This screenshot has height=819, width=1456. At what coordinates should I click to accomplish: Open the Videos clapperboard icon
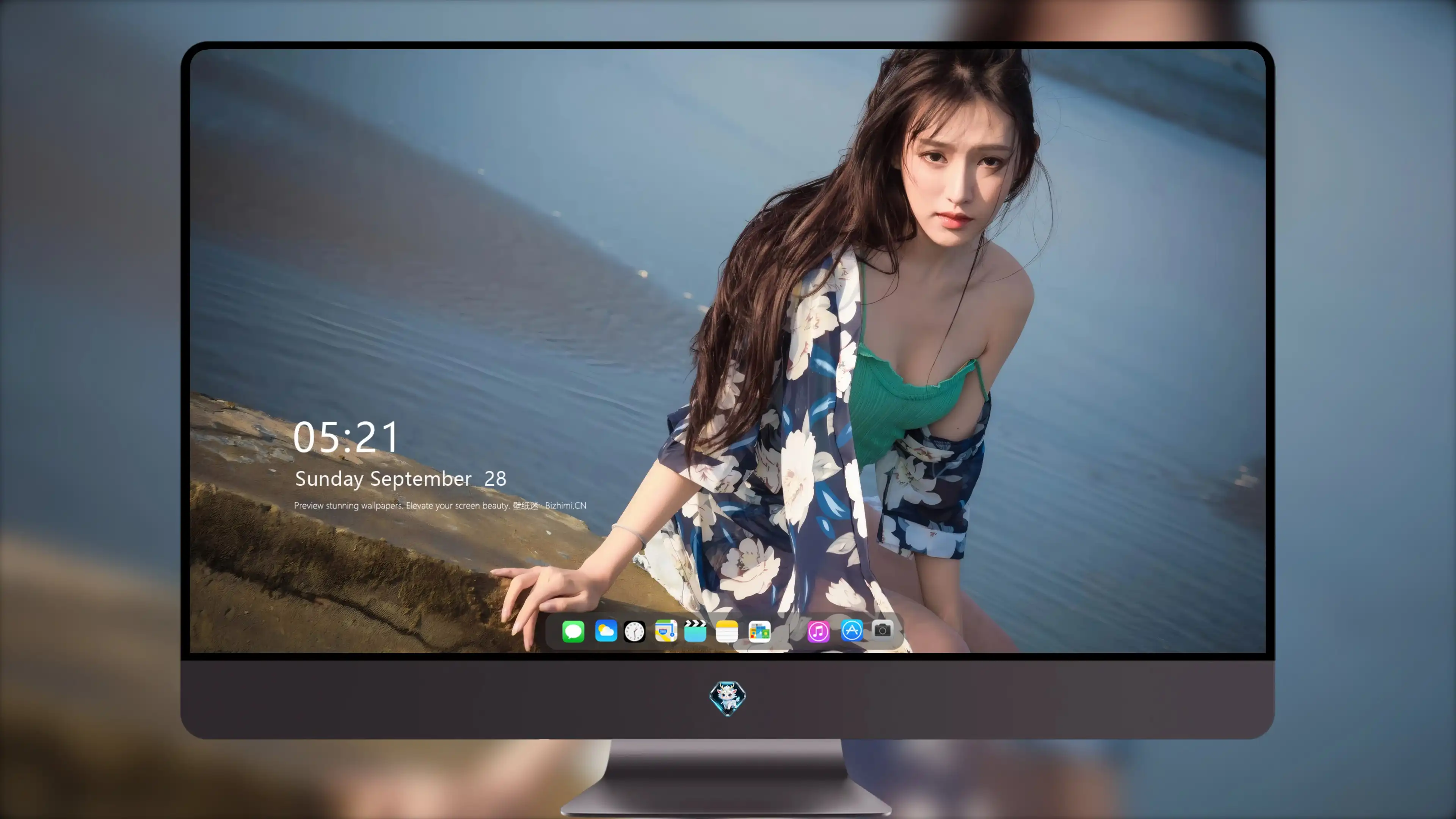pos(695,631)
